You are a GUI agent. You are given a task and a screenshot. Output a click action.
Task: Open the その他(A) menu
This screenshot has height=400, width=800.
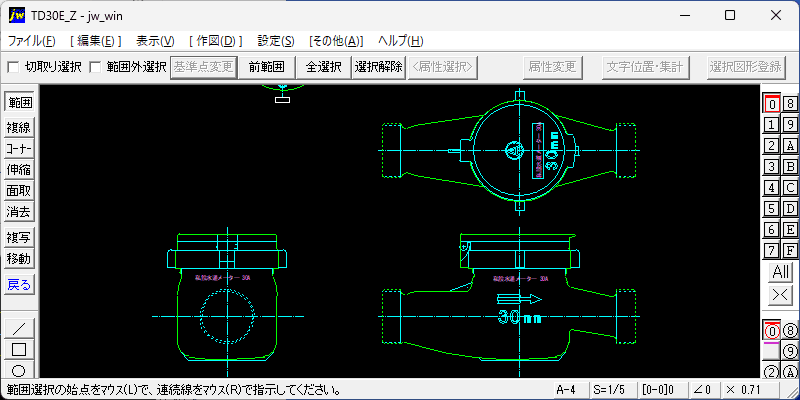tap(336, 41)
